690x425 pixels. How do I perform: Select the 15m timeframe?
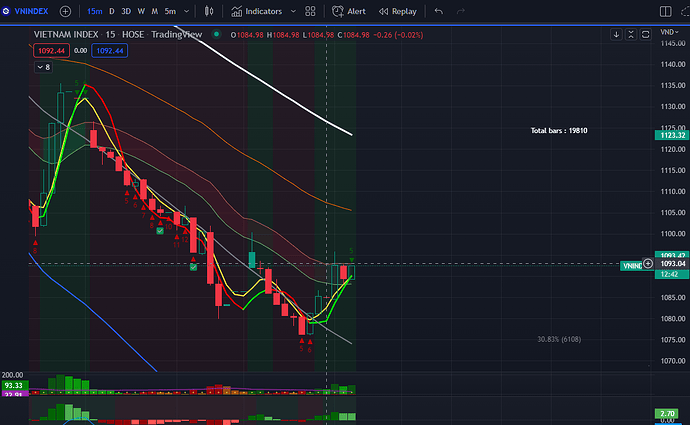94,11
